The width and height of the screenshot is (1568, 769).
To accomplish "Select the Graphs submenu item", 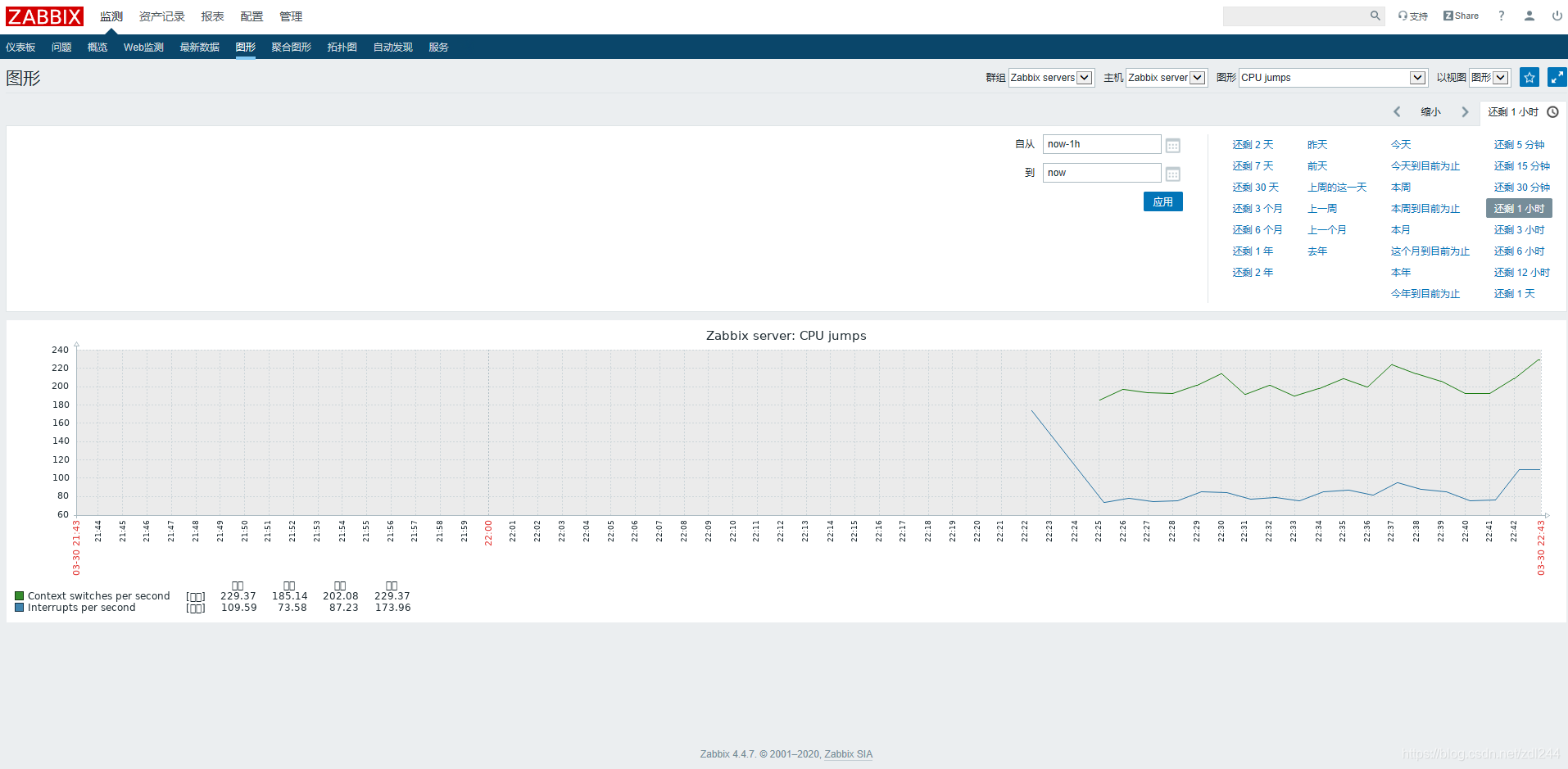I will pos(246,47).
